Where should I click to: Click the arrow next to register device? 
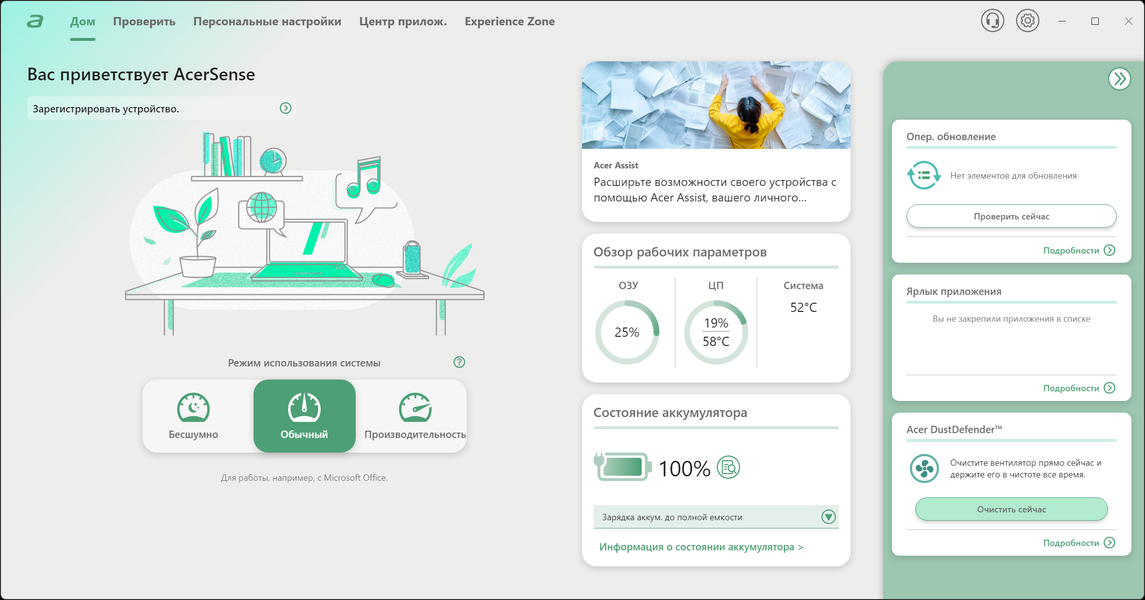point(286,108)
